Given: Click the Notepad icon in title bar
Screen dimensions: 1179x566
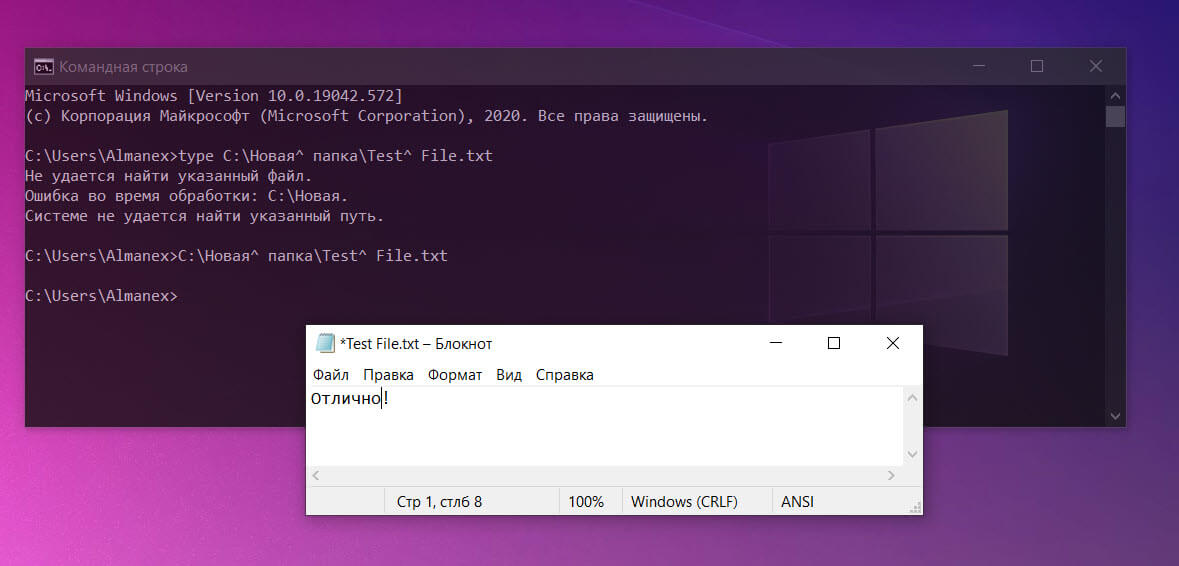Looking at the screenshot, I should pos(325,344).
